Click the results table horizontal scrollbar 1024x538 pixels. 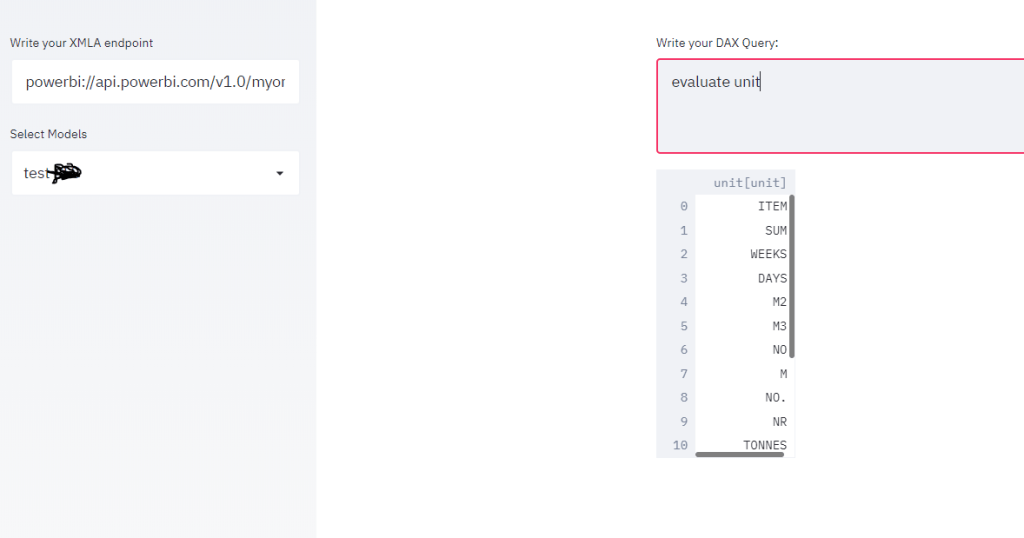740,454
